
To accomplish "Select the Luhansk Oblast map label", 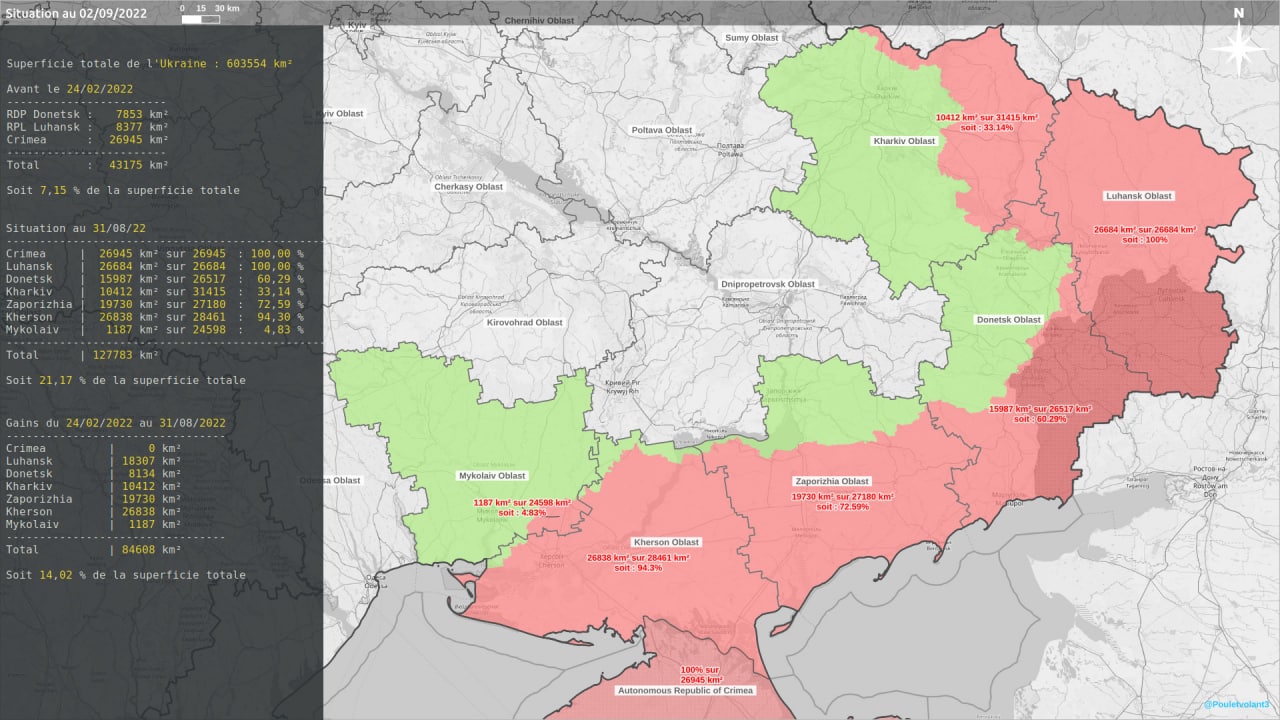I will [1139, 196].
